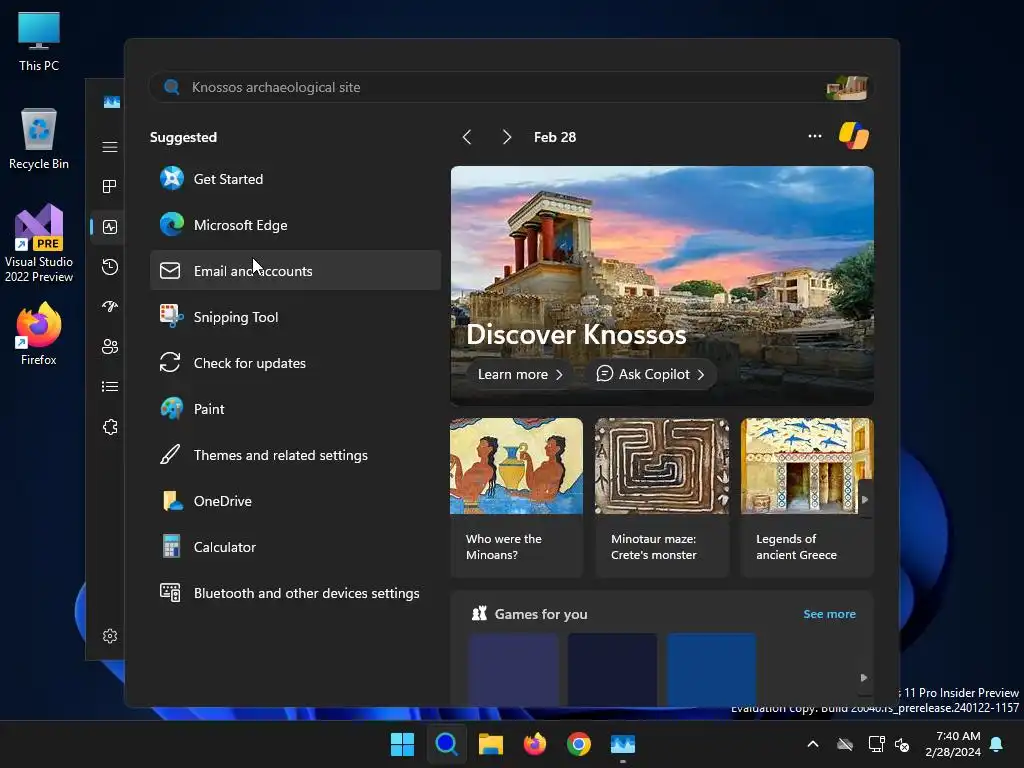Open Bluetooth and other devices settings
Screen dimensions: 1024x768
click(295, 593)
